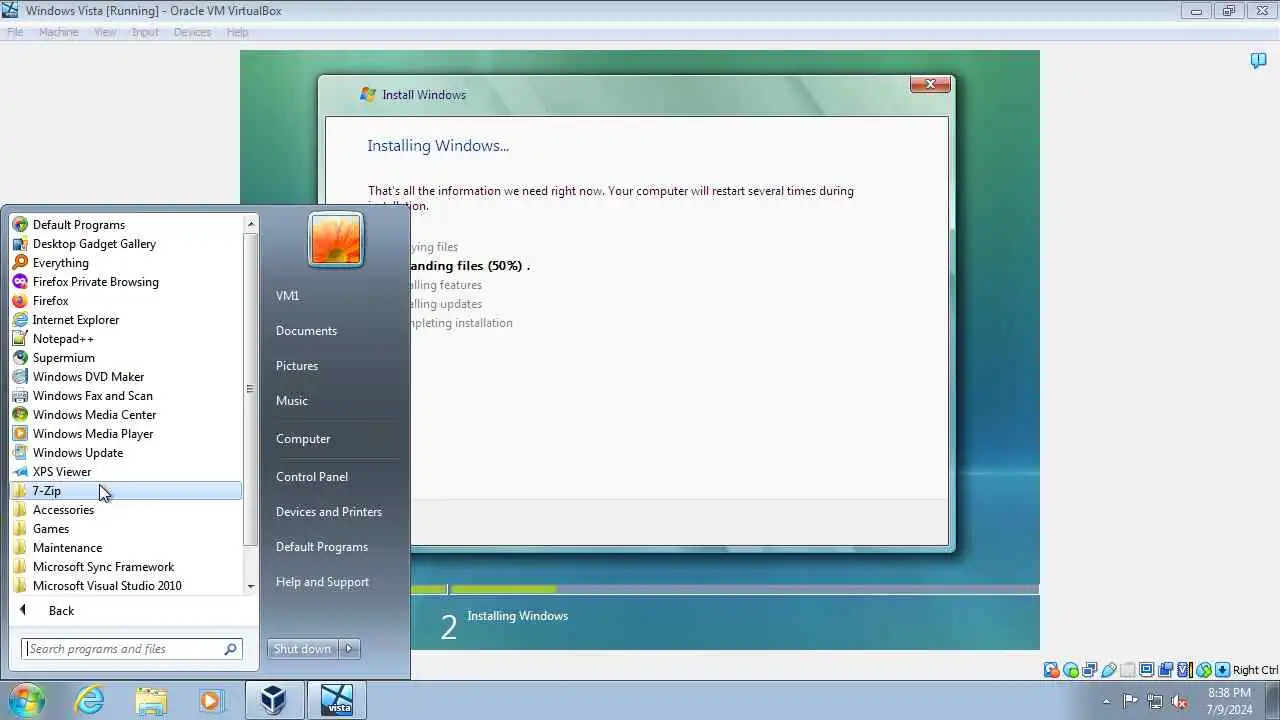
Task: Open the Documents library link
Action: pyautogui.click(x=306, y=330)
